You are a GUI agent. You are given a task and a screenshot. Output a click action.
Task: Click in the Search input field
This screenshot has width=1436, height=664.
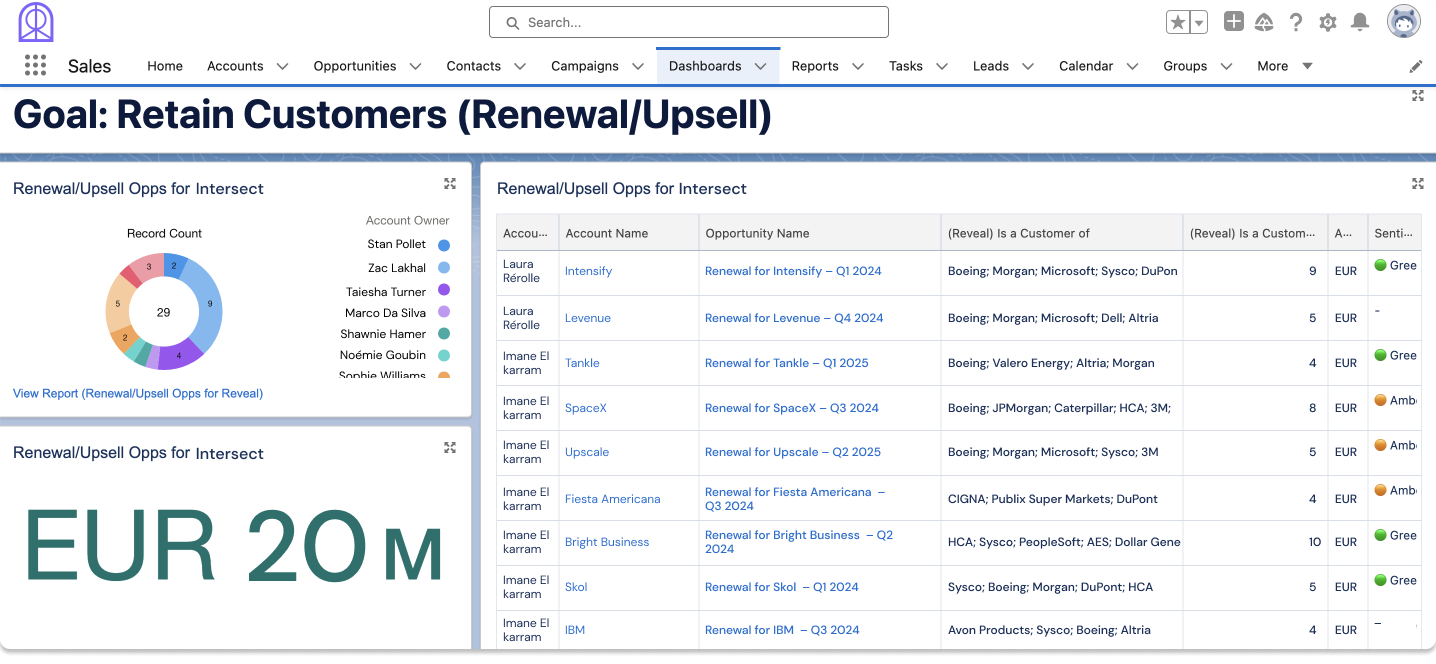click(689, 22)
